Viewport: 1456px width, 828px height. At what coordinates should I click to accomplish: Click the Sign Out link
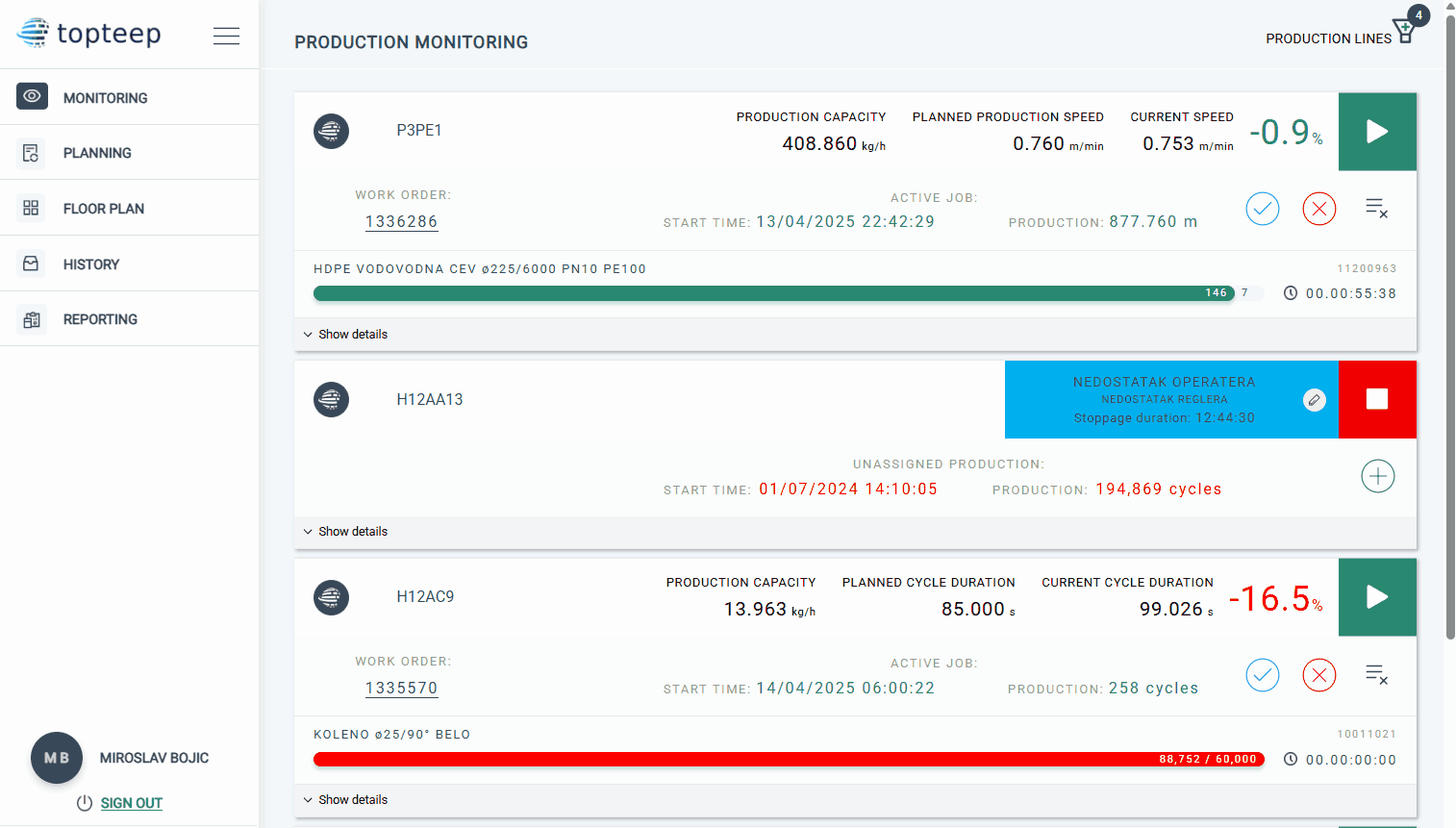[131, 803]
